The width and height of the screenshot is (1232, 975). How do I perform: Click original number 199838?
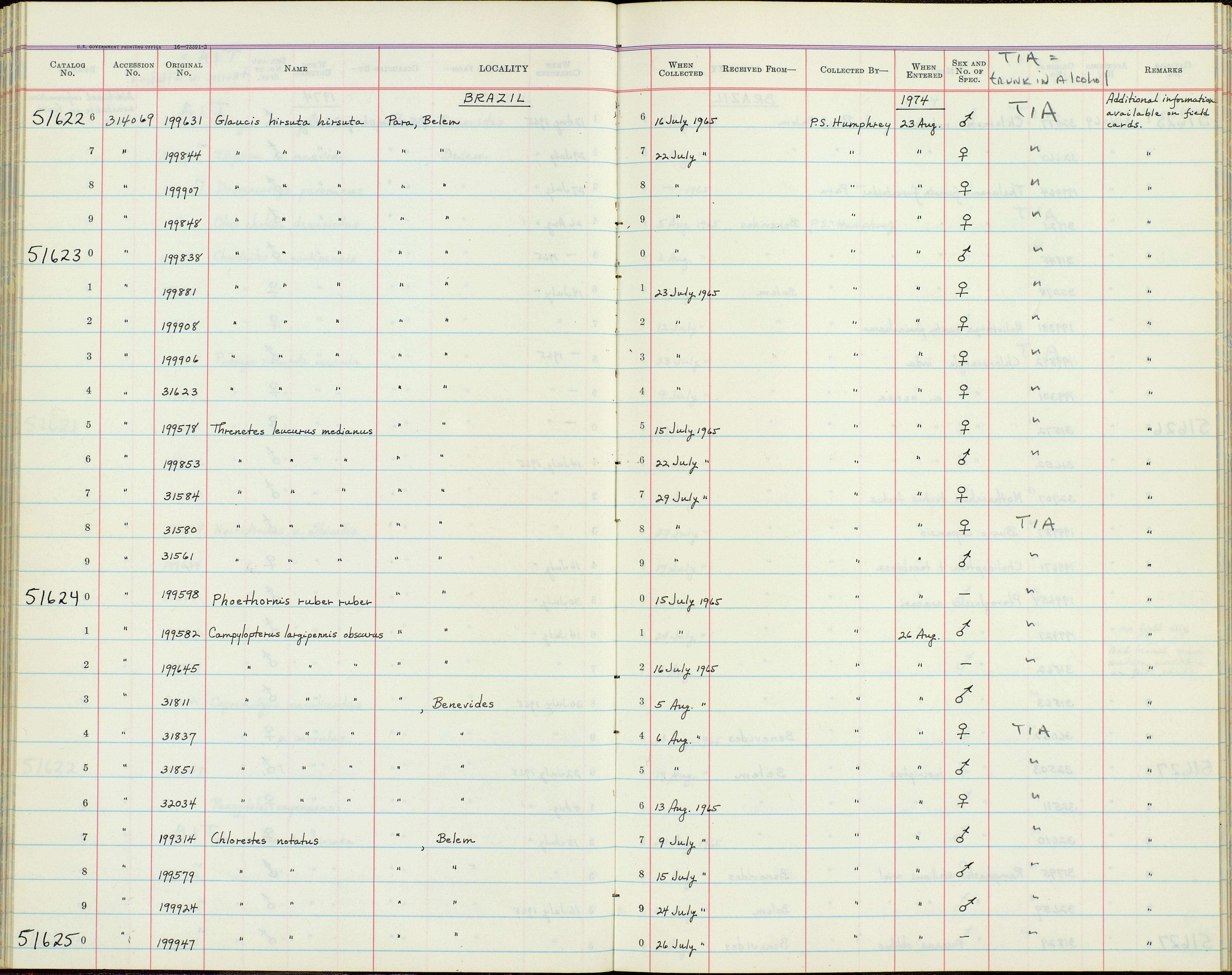(183, 258)
